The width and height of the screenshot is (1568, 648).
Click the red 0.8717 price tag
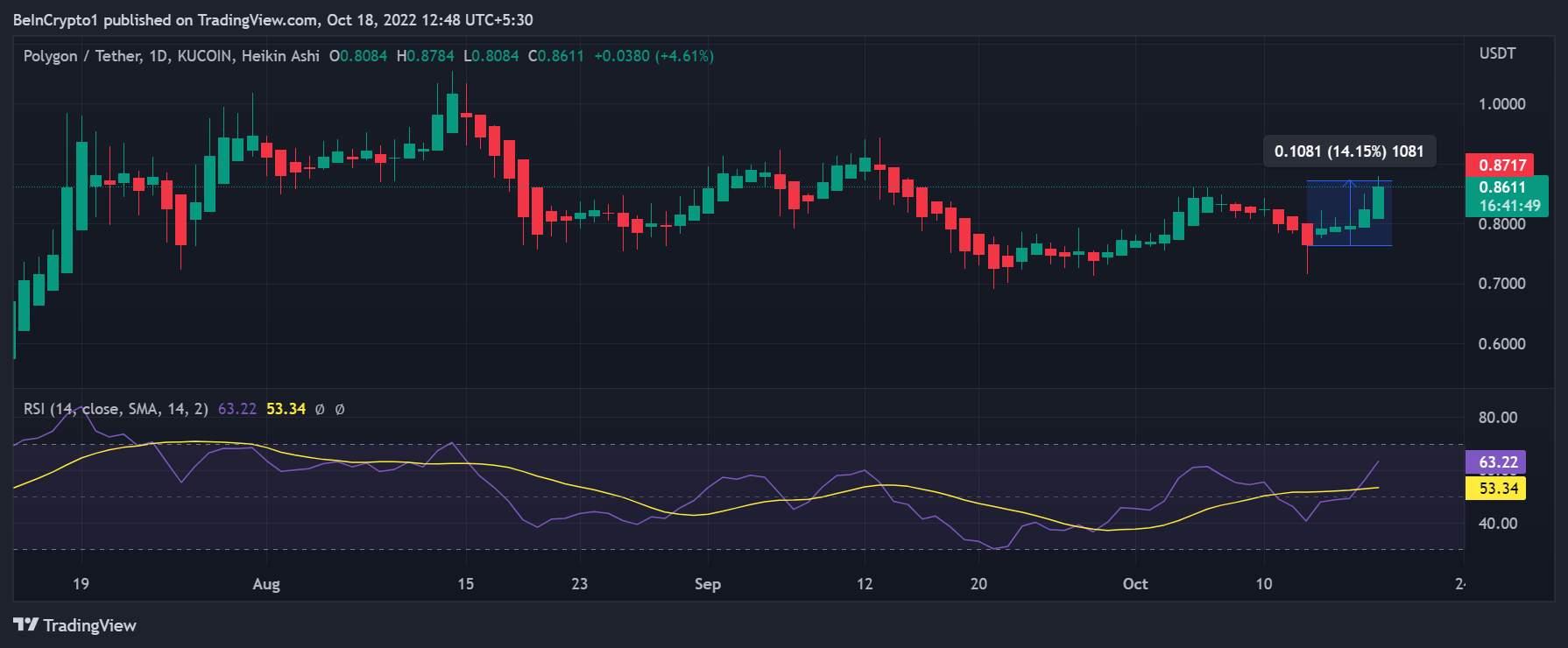pyautogui.click(x=1501, y=165)
